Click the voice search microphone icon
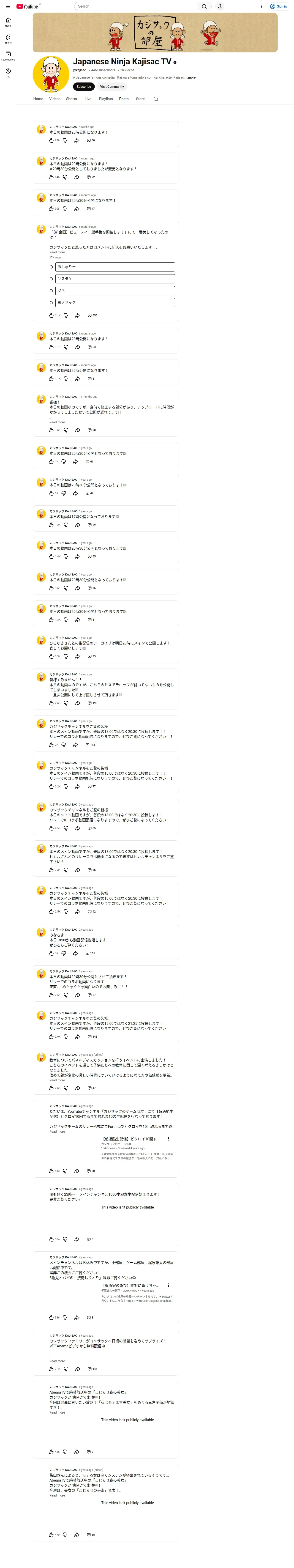 click(x=220, y=6)
